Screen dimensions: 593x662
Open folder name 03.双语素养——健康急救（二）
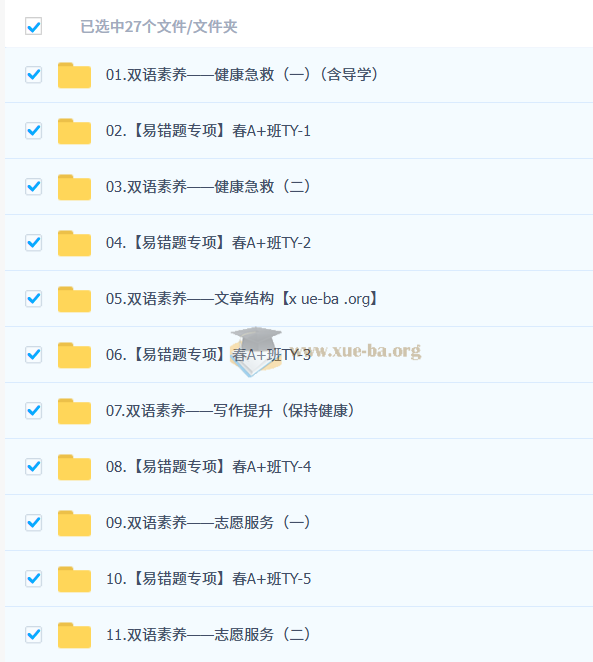click(208, 187)
